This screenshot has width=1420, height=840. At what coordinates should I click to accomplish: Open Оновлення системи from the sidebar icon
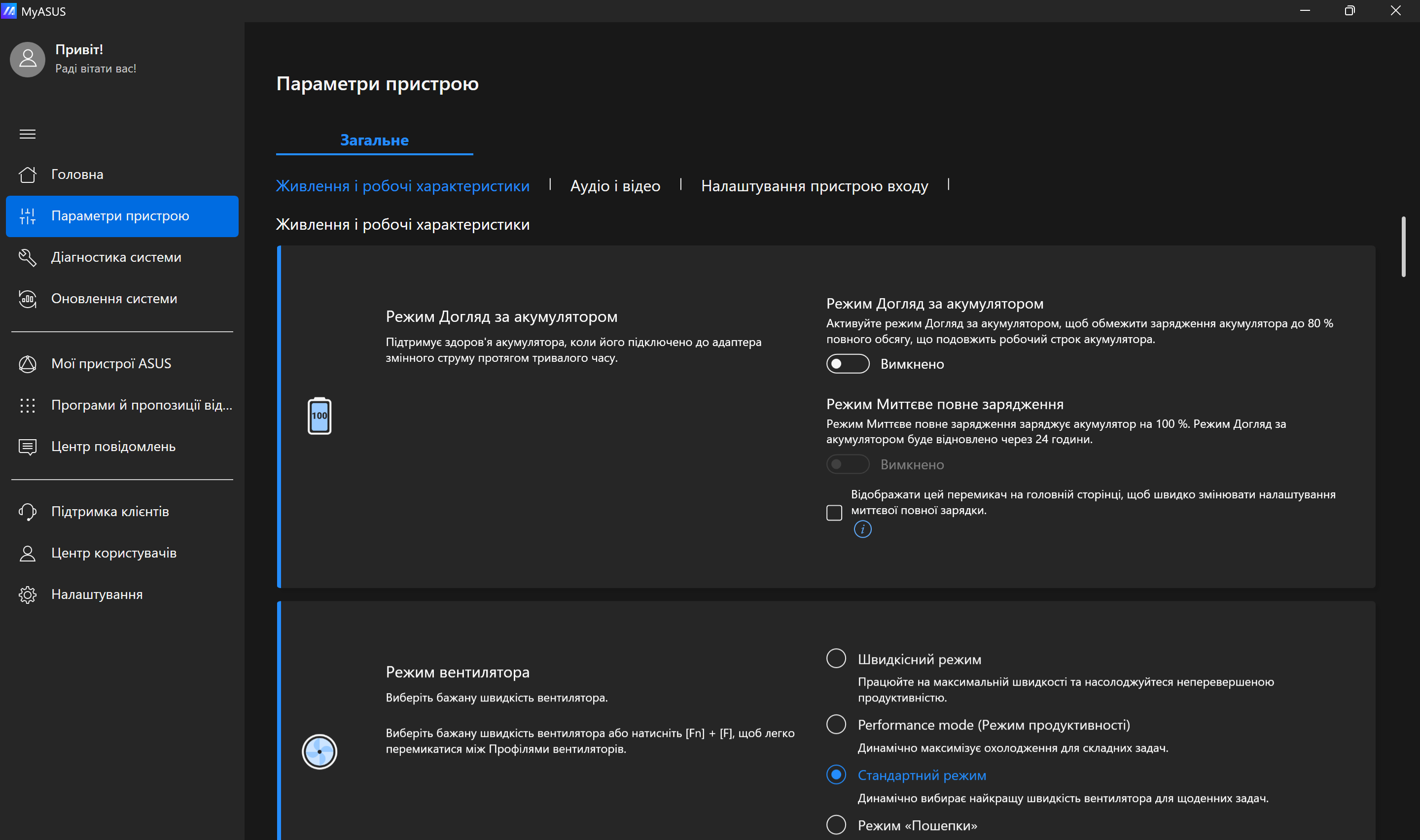point(28,299)
